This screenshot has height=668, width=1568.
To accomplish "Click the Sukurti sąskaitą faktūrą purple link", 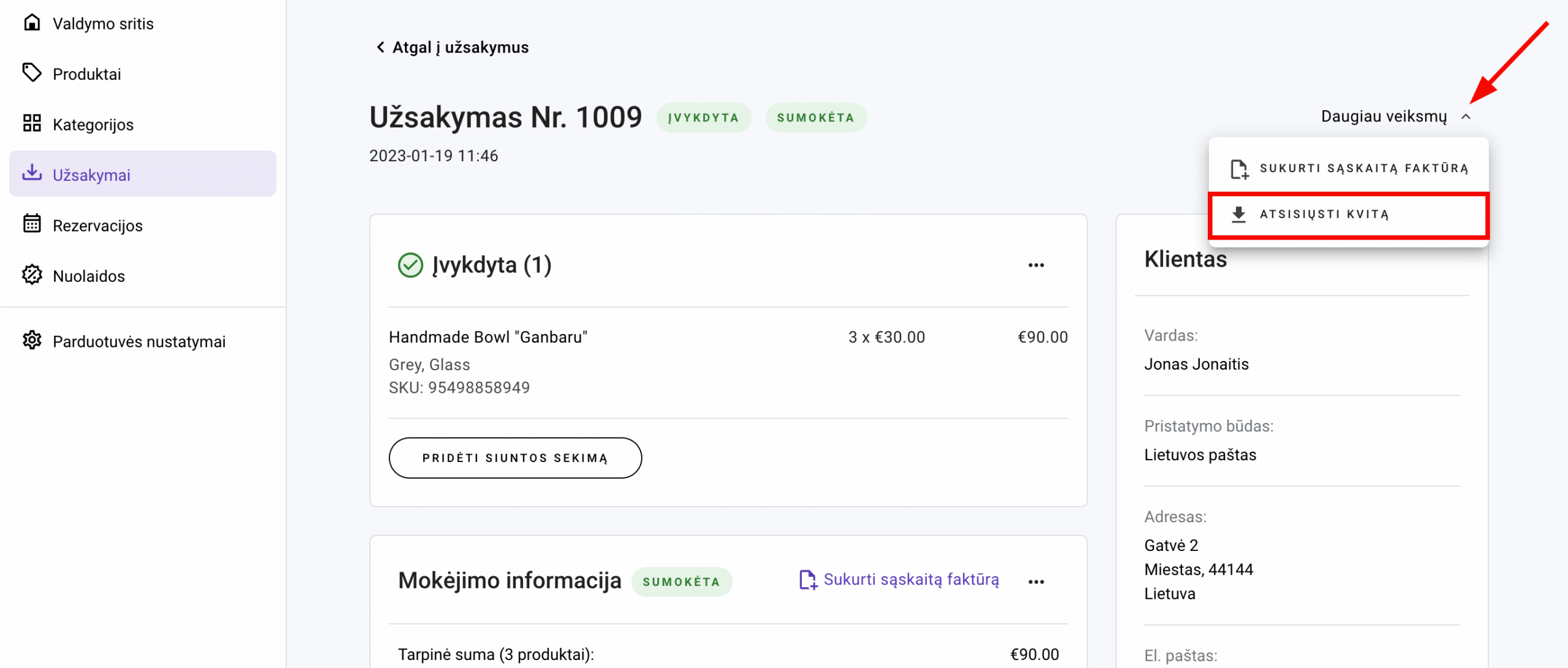I will click(911, 580).
